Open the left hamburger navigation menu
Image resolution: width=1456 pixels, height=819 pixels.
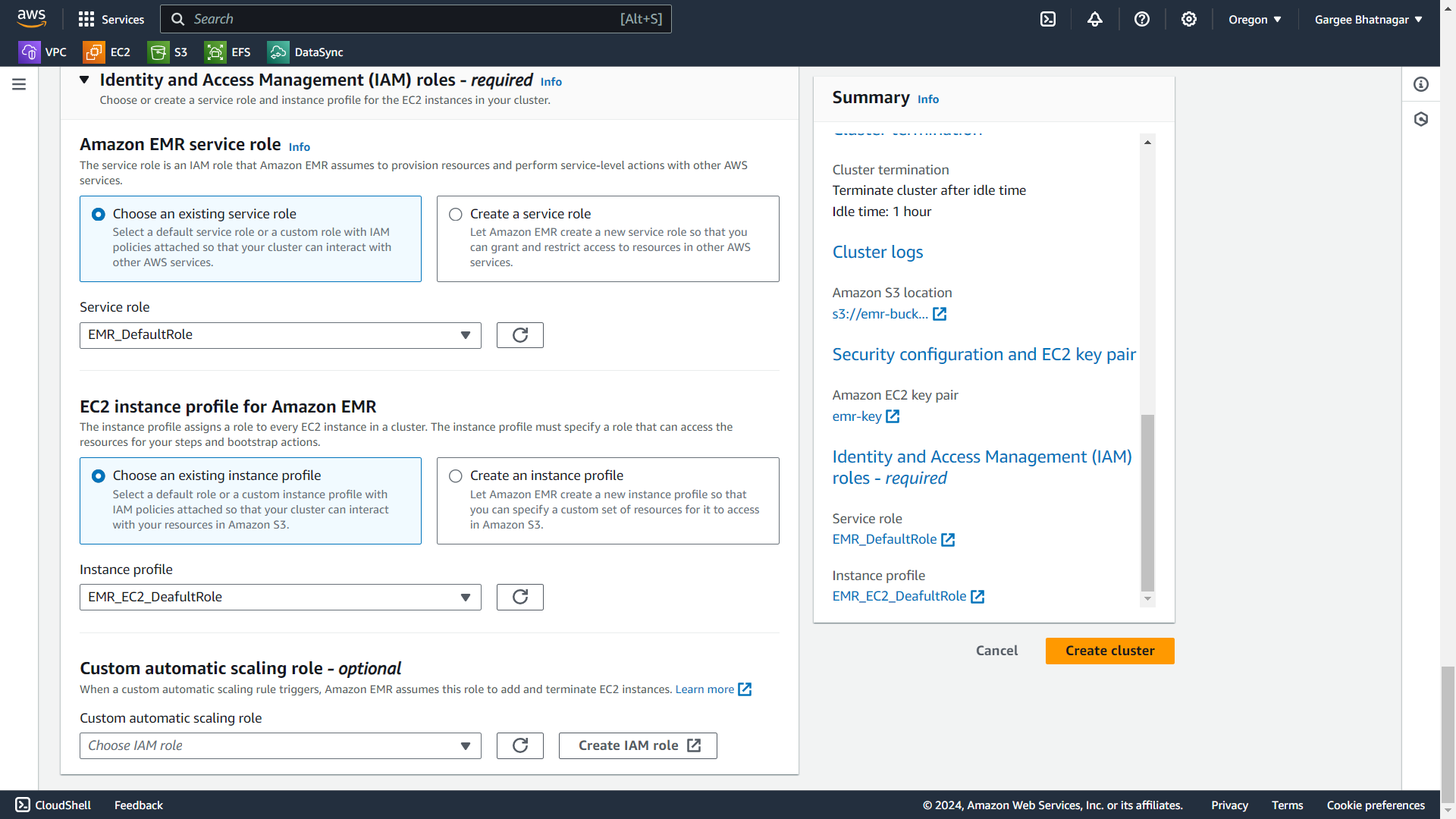click(19, 84)
